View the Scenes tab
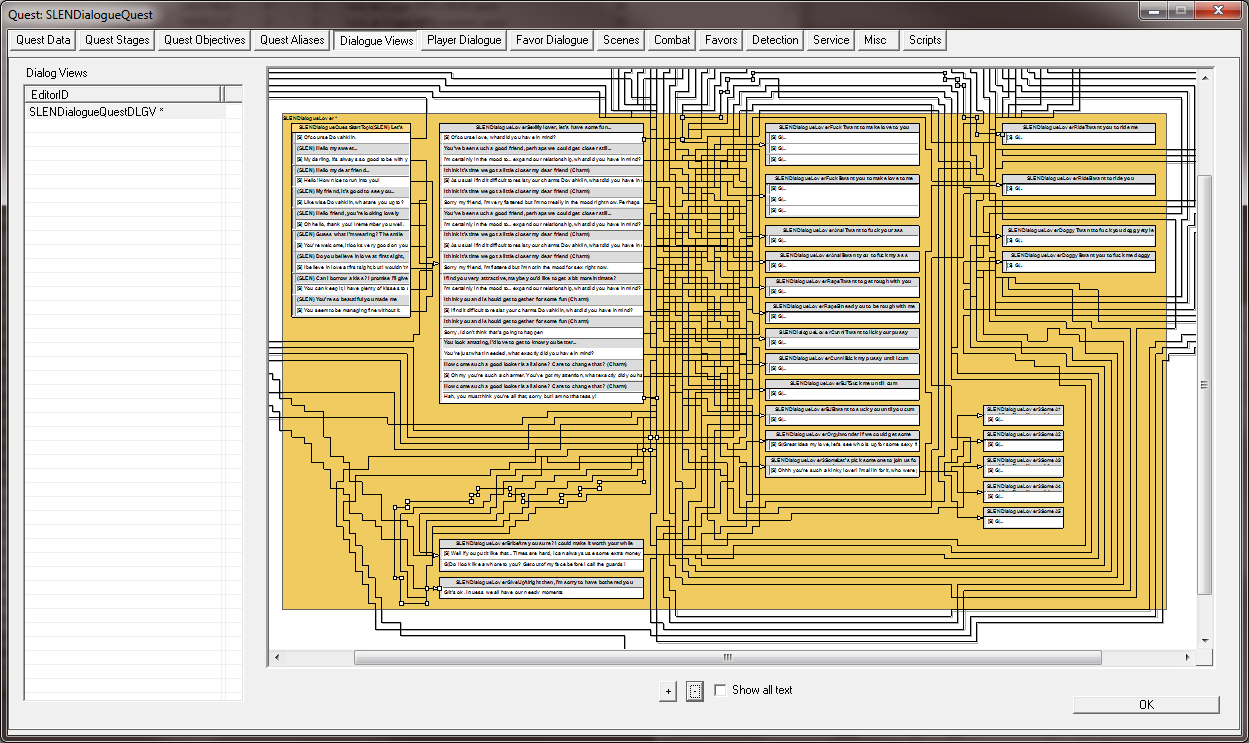Viewport: 1249px width, 743px height. pos(621,40)
